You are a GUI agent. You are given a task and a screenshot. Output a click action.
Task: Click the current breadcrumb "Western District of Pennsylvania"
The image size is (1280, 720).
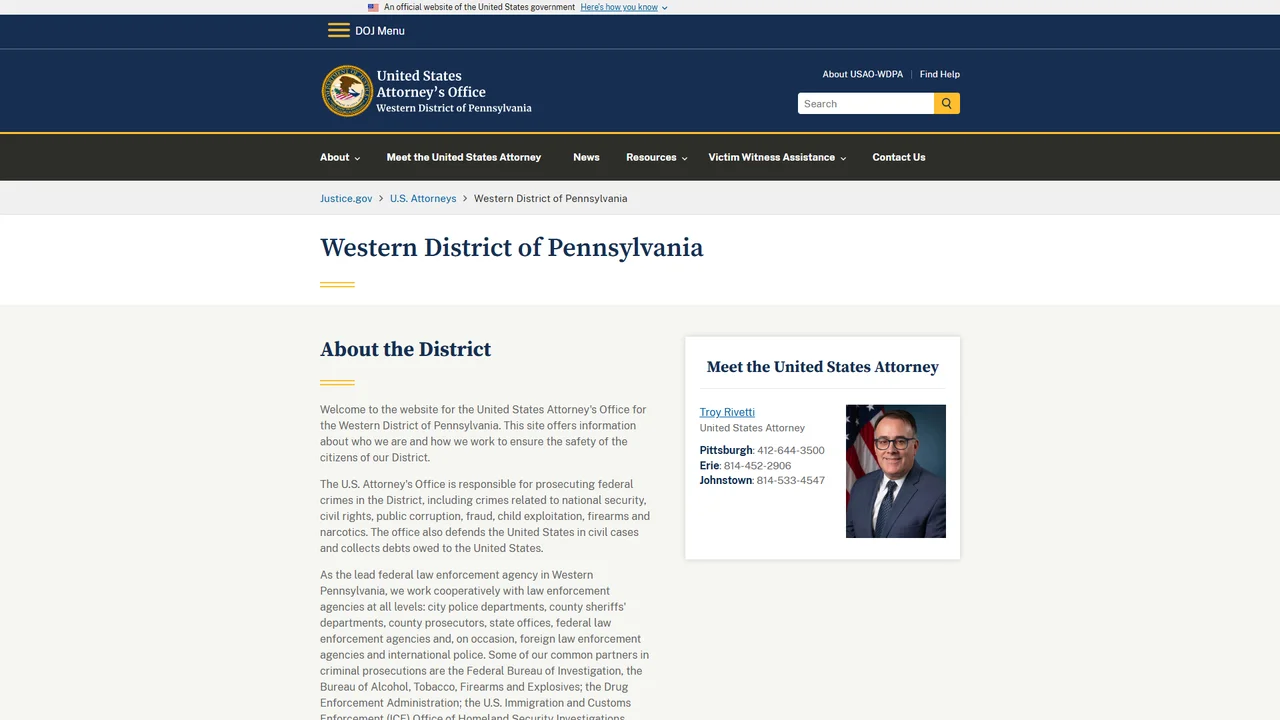[x=551, y=198]
